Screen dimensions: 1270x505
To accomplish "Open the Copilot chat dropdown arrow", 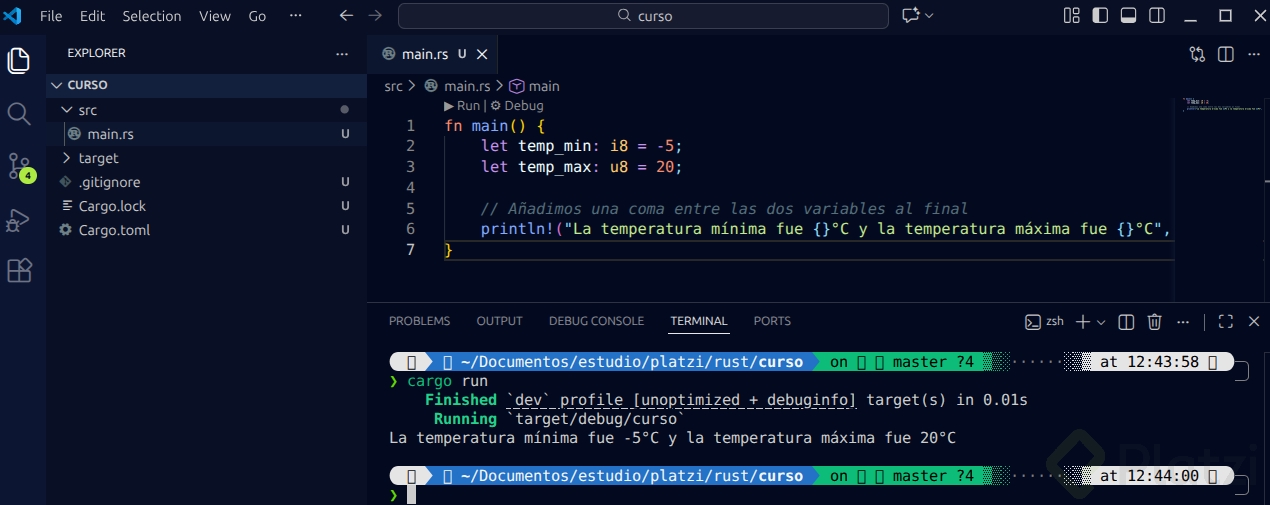I will (x=930, y=16).
